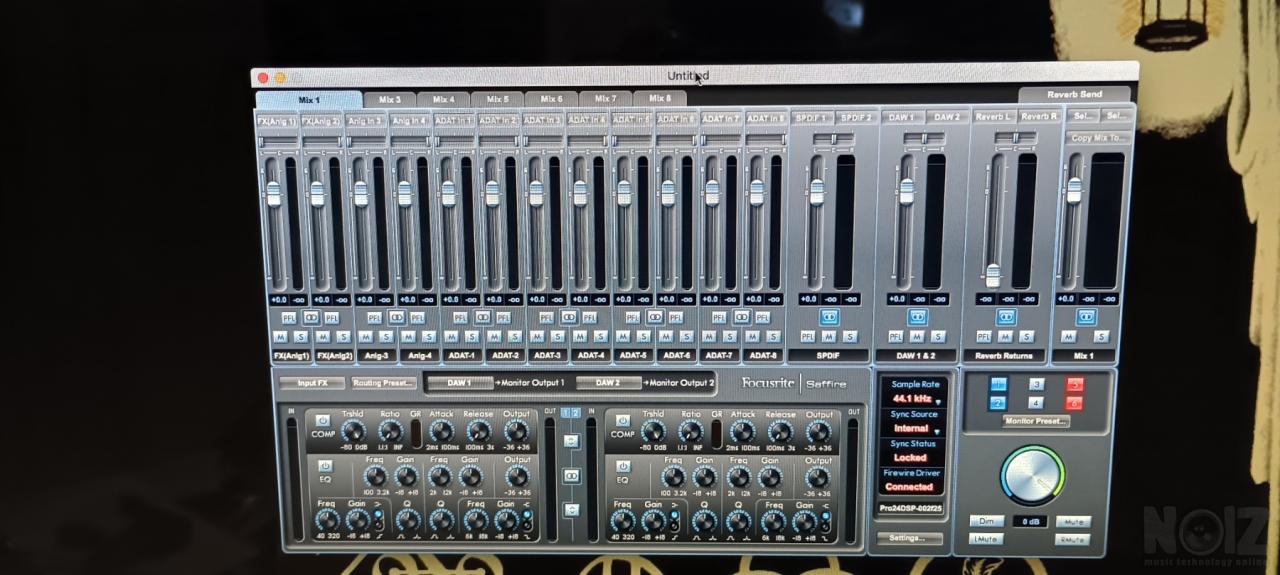Image resolution: width=1280 pixels, height=575 pixels.
Task: Click the Settings... button
Action: (x=909, y=538)
